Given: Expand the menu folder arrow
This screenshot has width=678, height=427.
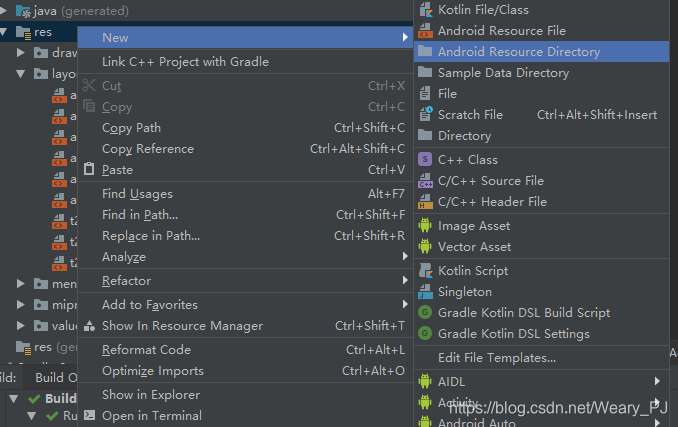Looking at the screenshot, I should coord(20,284).
